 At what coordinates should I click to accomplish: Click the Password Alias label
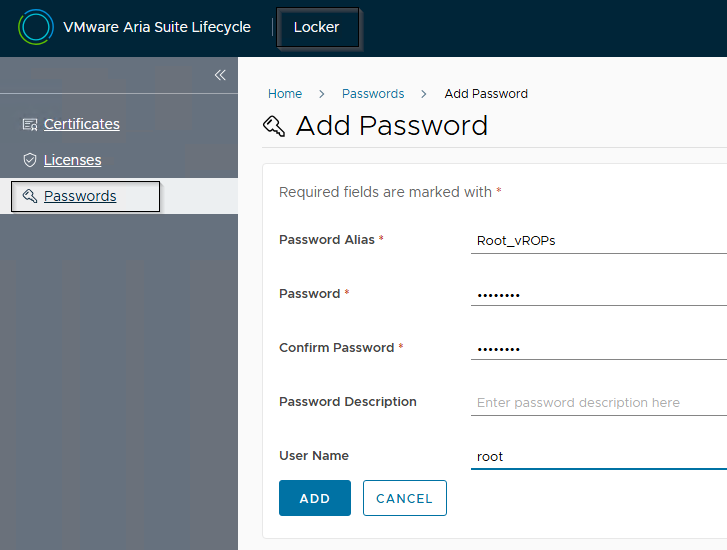click(327, 240)
